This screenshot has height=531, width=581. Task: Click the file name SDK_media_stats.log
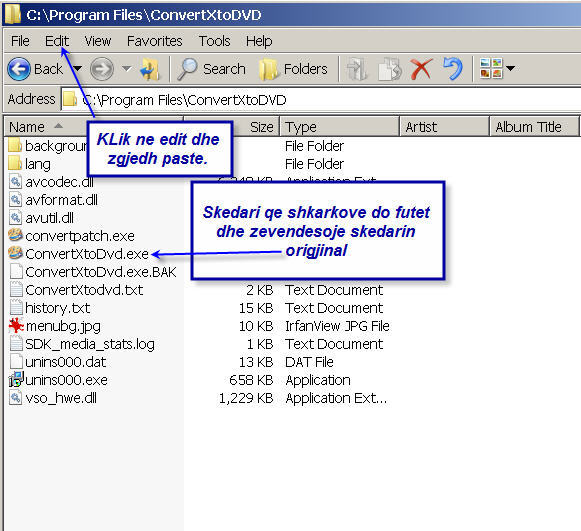(x=90, y=344)
